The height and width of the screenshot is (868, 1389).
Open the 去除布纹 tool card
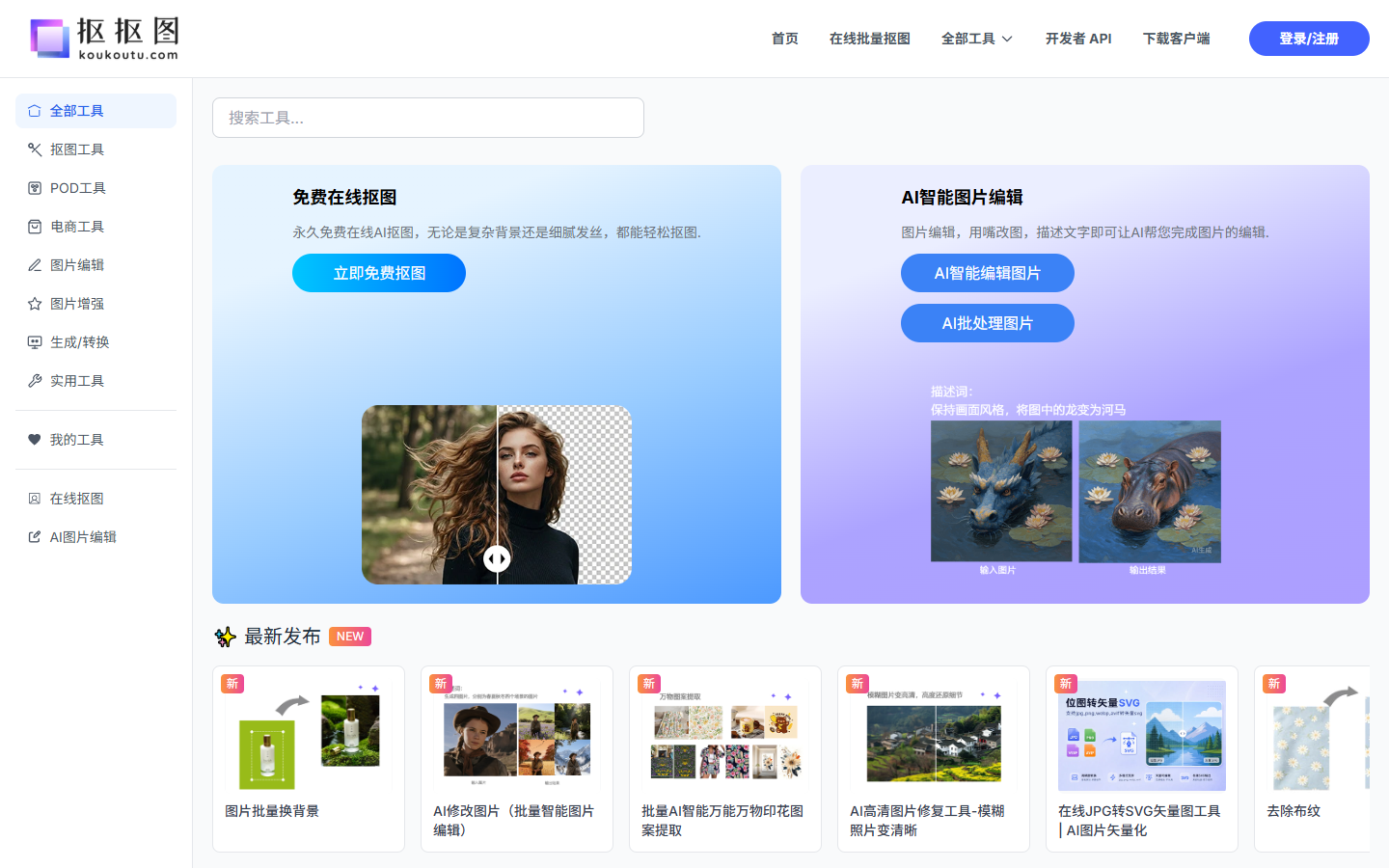(x=1312, y=759)
